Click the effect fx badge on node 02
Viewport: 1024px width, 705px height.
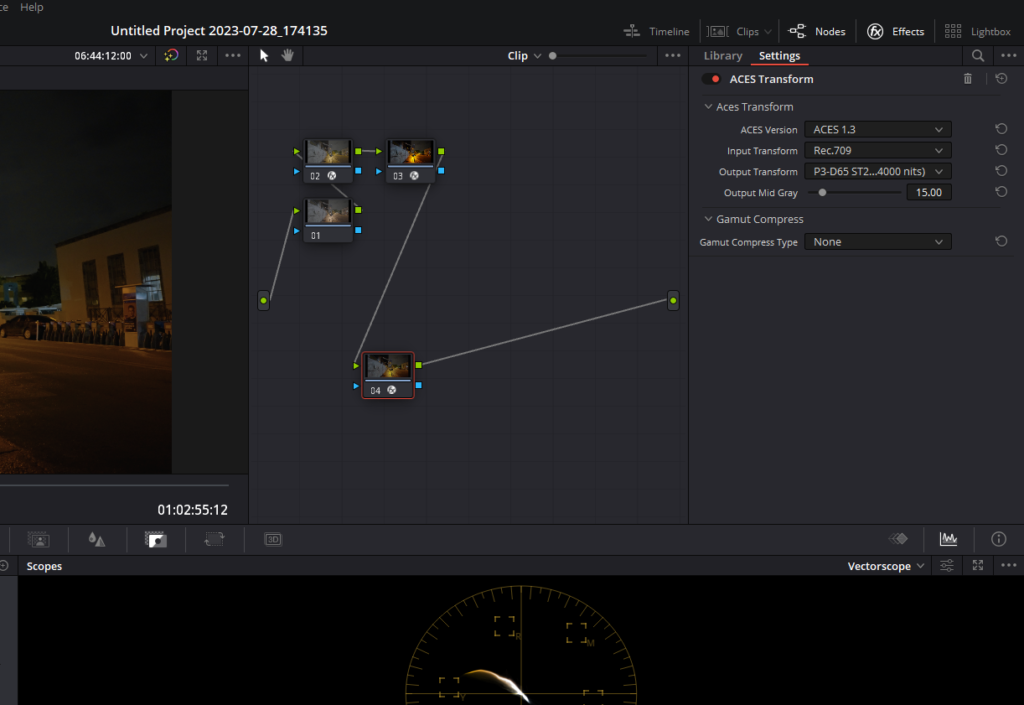(332, 176)
